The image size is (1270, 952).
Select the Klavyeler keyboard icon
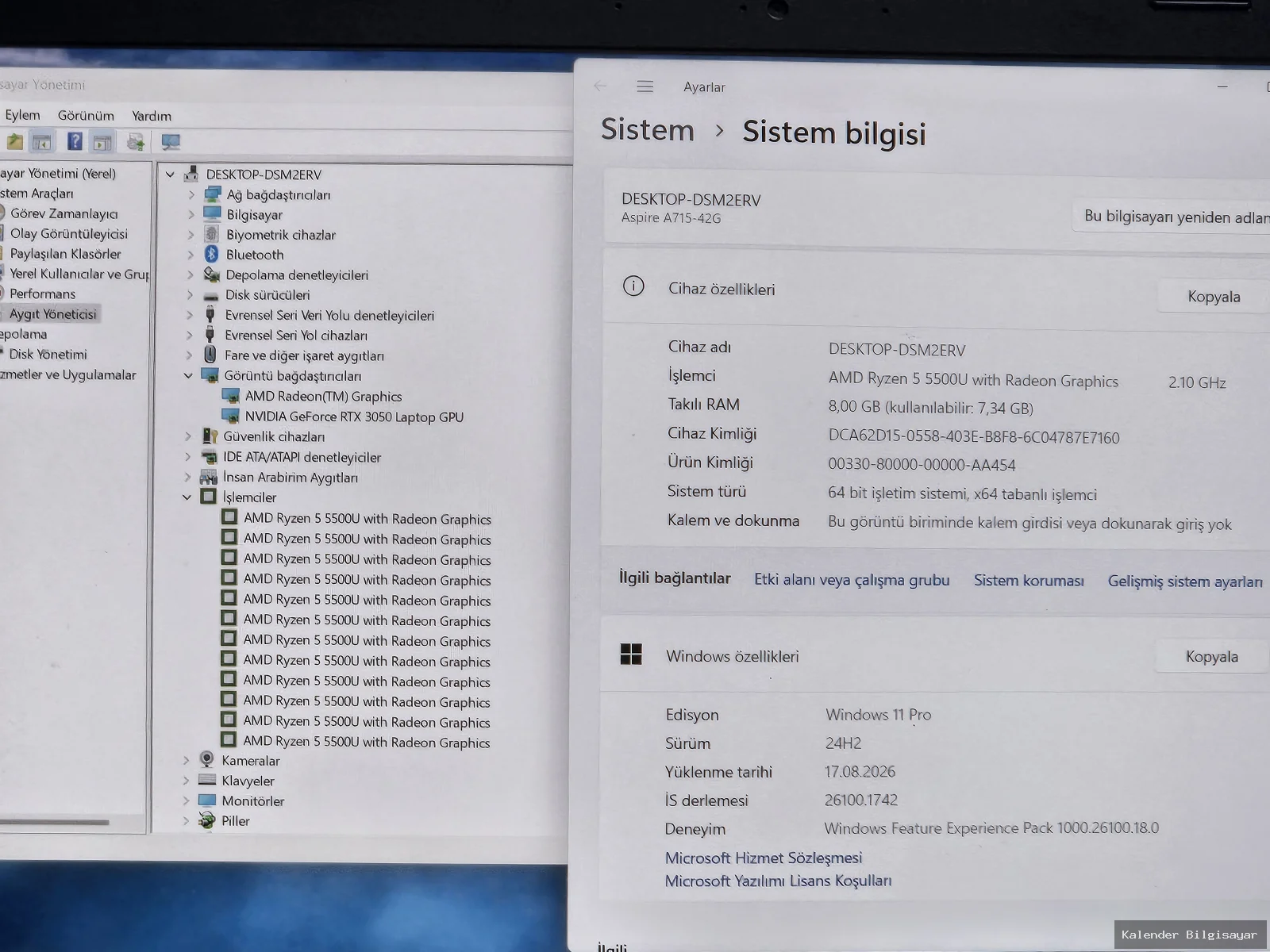(x=207, y=780)
